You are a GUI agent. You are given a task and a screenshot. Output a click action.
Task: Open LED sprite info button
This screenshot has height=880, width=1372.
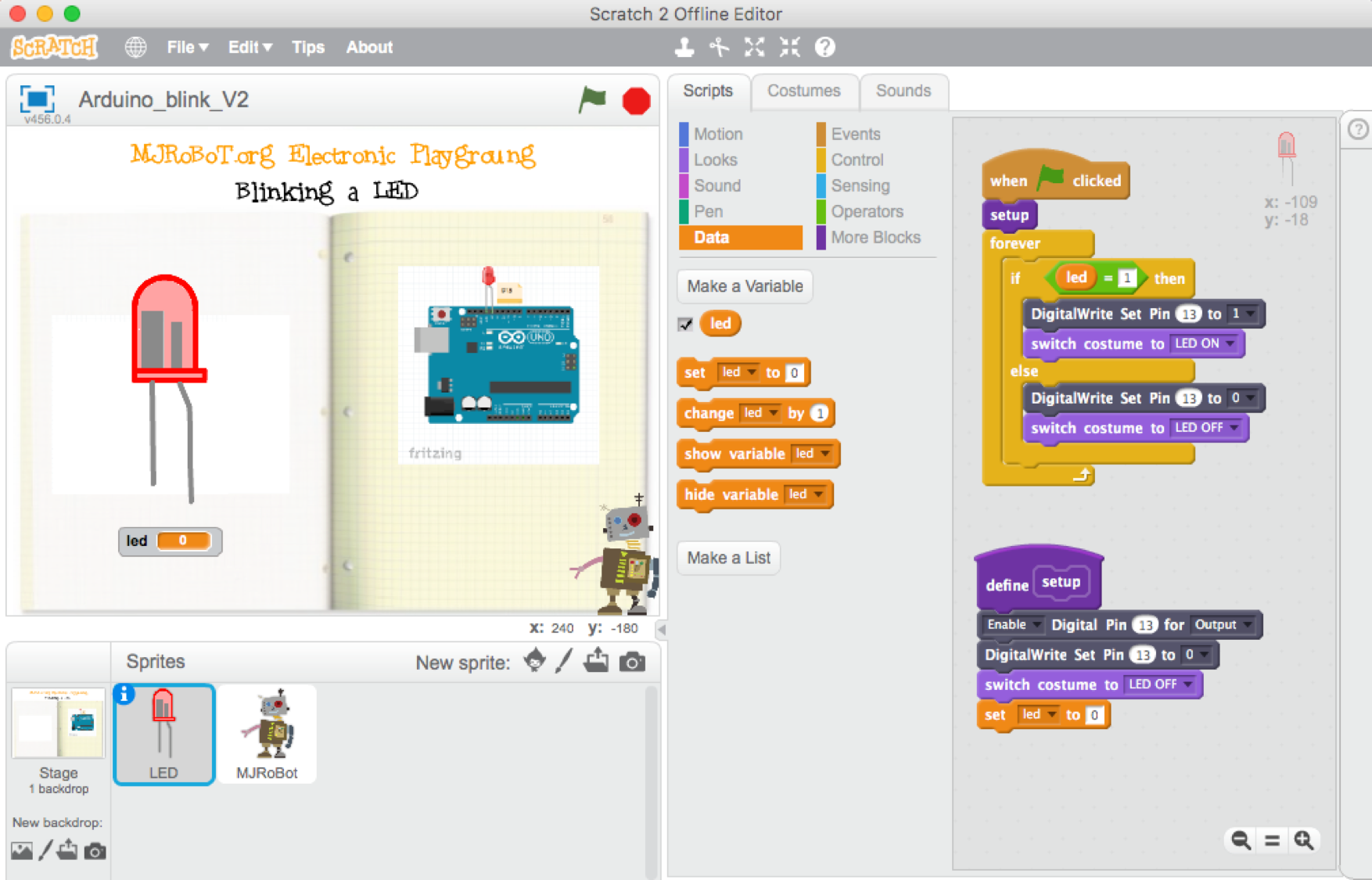pyautogui.click(x=124, y=694)
